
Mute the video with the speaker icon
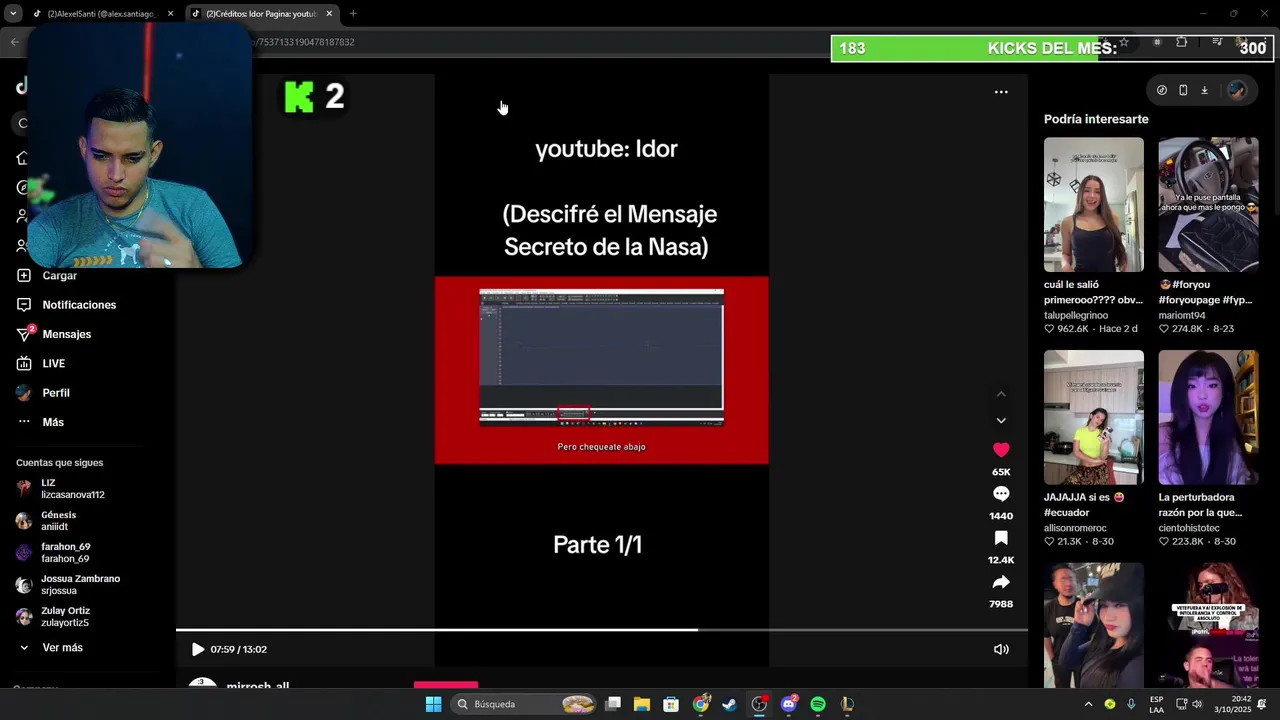click(x=1001, y=649)
